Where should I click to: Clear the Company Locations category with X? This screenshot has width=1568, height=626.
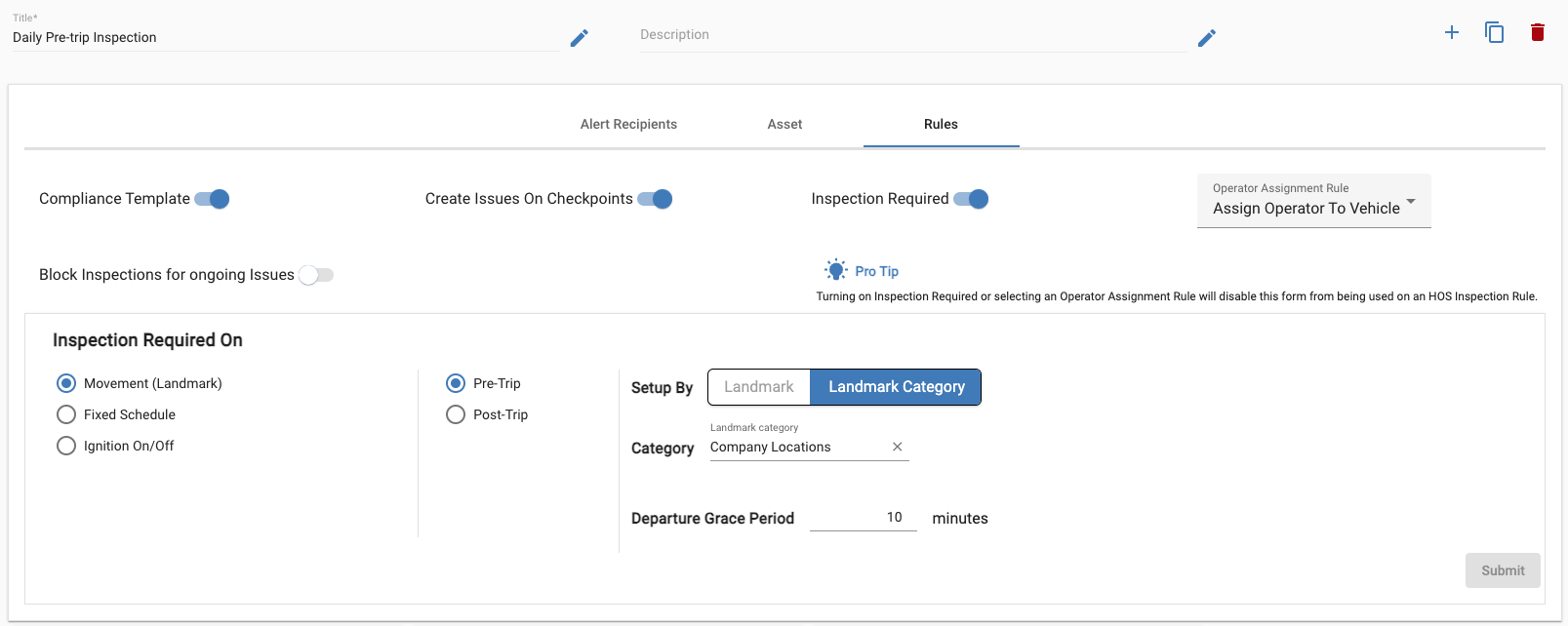898,447
